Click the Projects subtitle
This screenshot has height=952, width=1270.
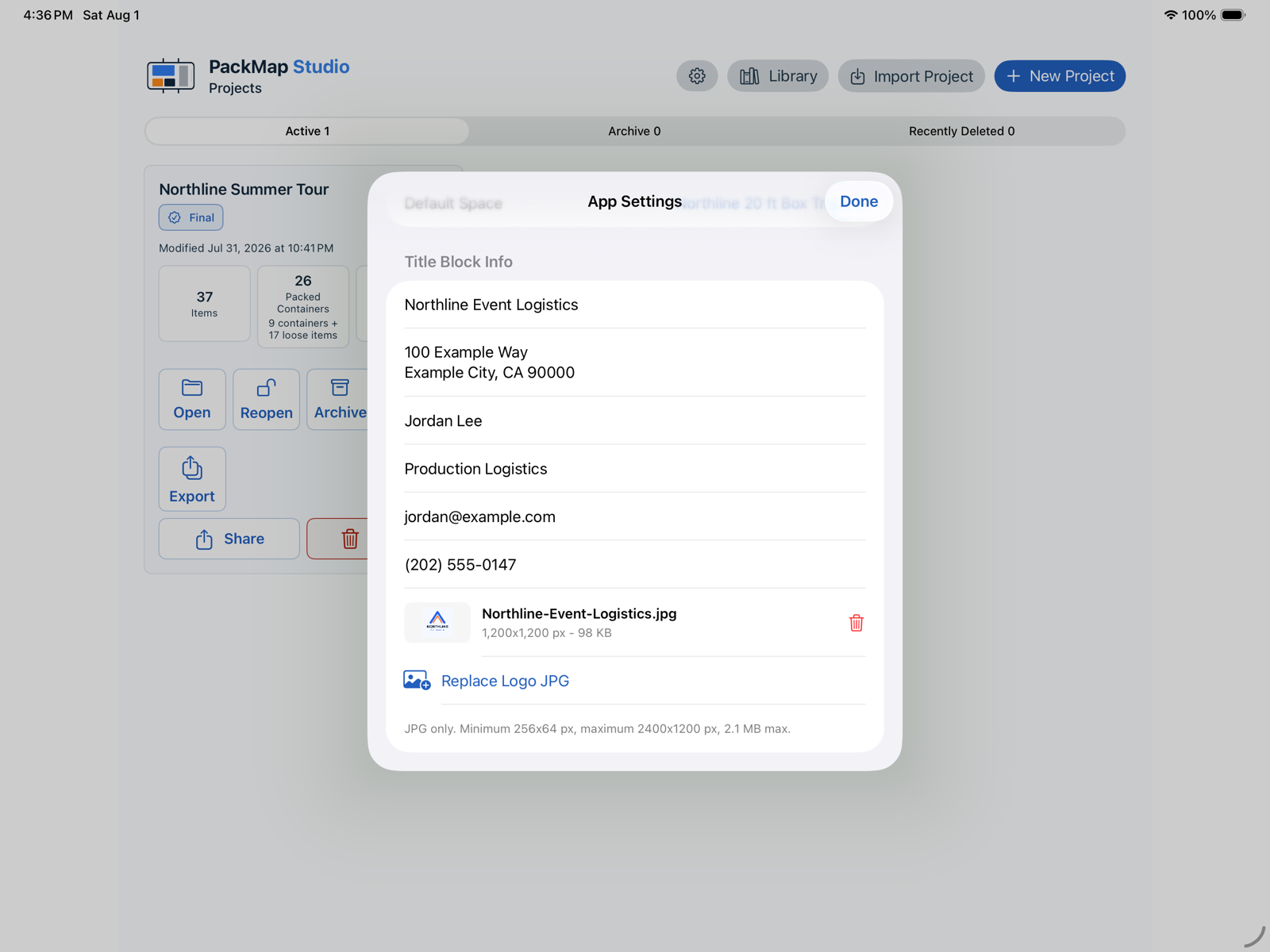[x=235, y=88]
